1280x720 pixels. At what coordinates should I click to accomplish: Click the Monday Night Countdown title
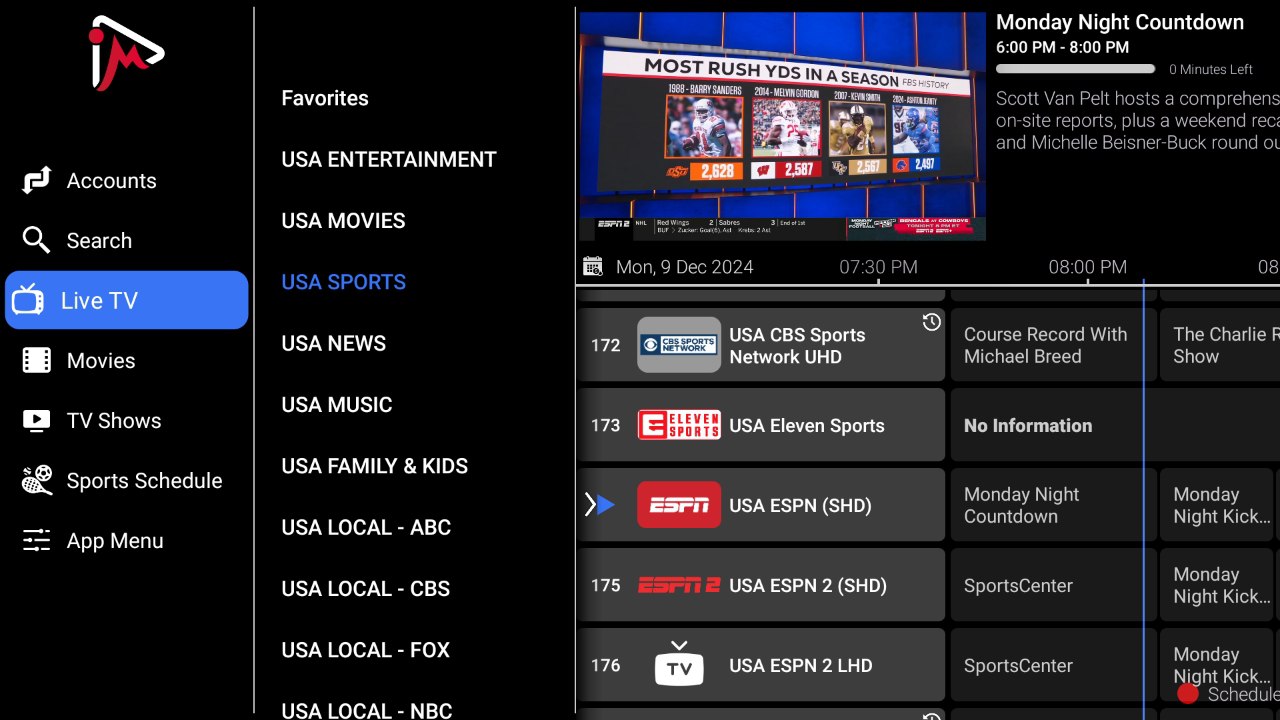click(x=1120, y=22)
